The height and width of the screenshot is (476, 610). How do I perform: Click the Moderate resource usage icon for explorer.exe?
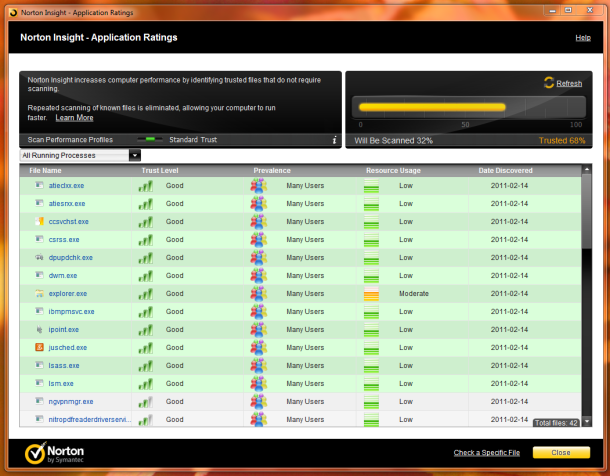371,294
